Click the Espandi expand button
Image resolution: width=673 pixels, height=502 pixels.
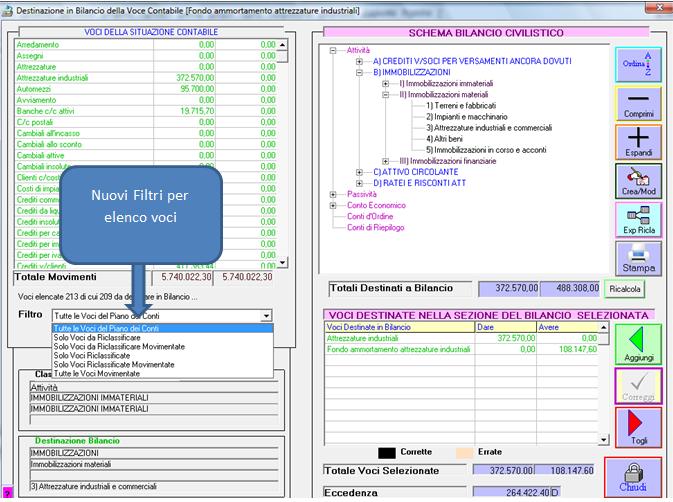(638, 142)
